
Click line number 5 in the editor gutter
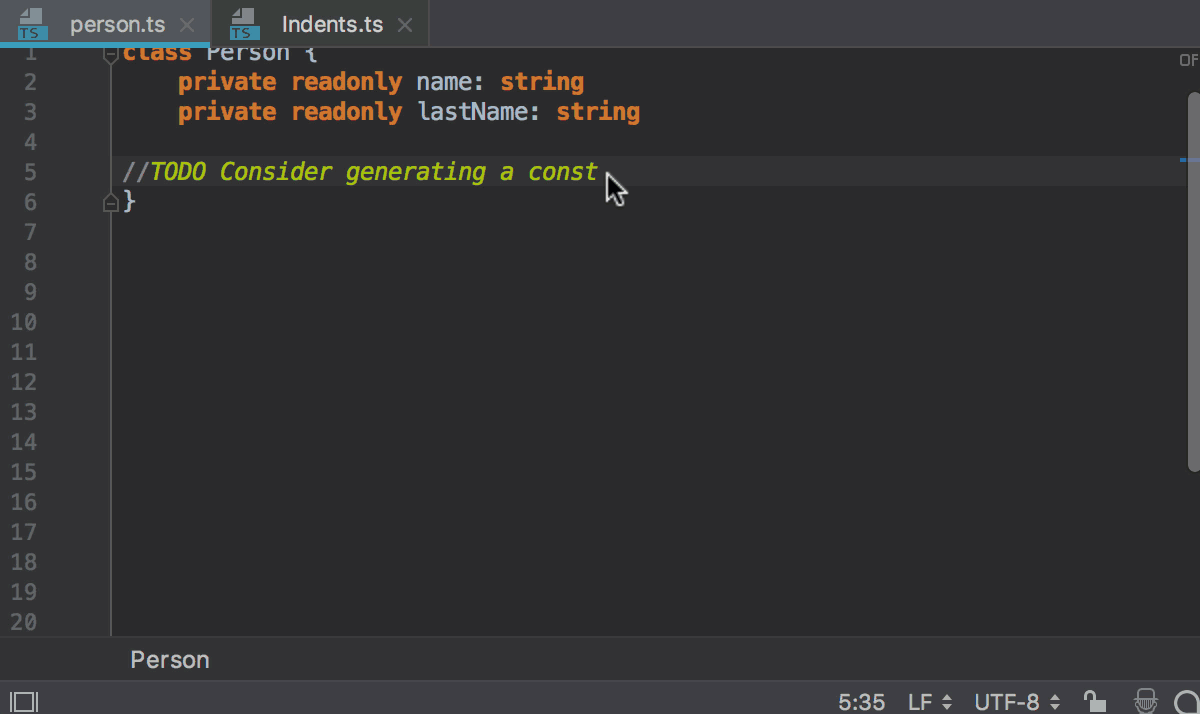30,172
